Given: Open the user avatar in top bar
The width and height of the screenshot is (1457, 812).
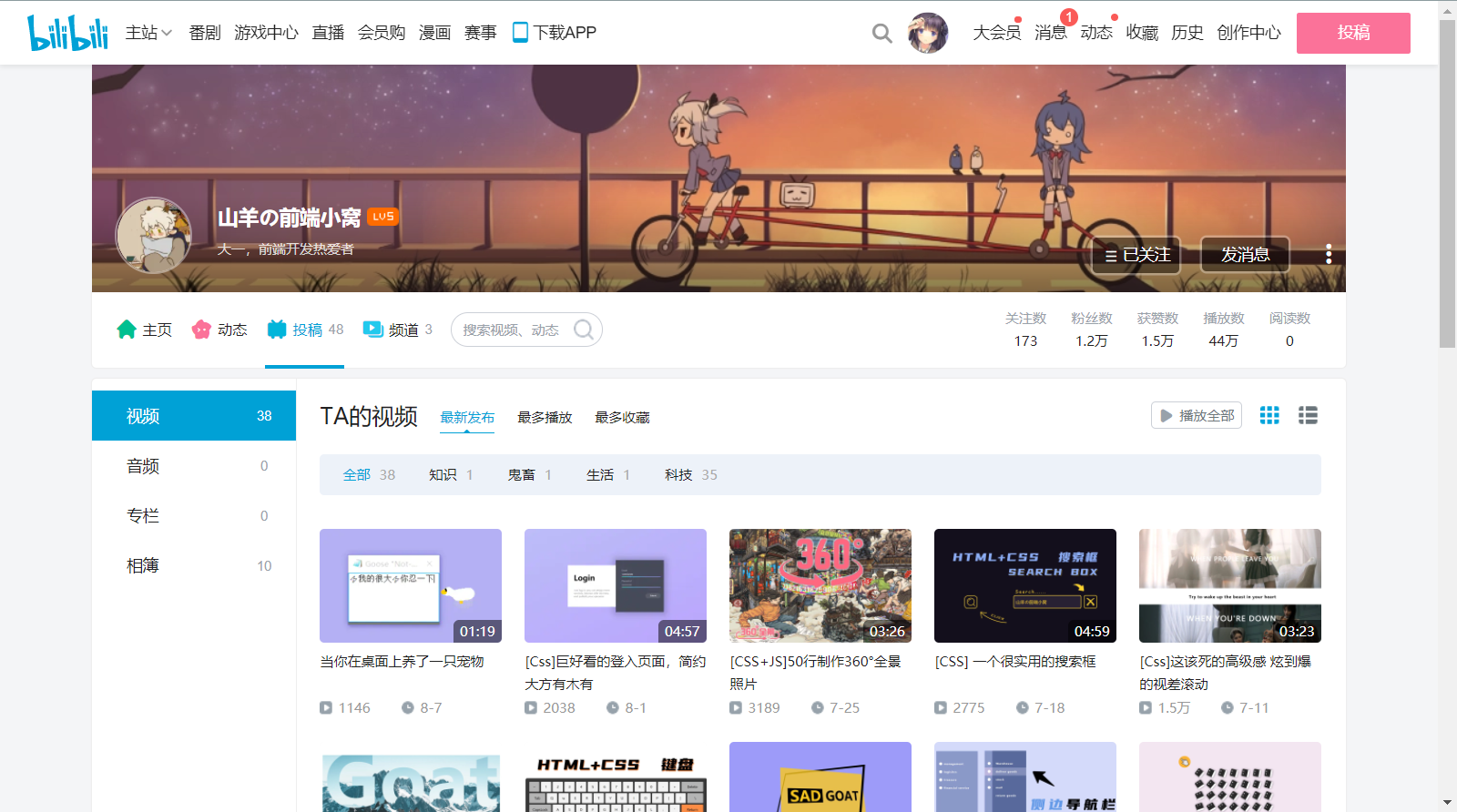Looking at the screenshot, I should [x=928, y=33].
